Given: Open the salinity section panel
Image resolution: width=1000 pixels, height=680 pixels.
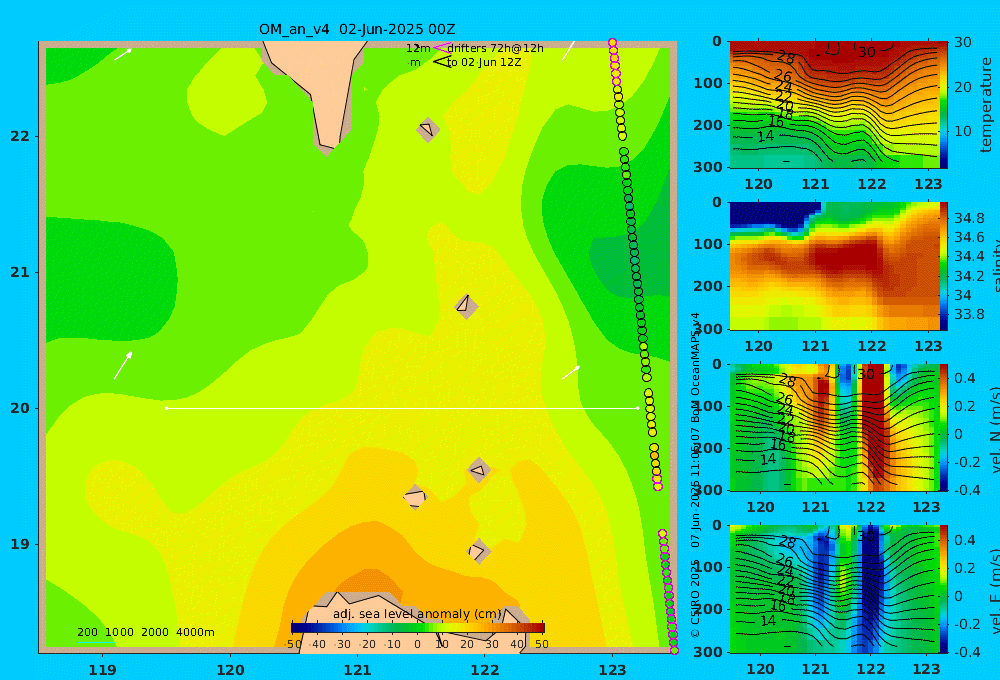Looking at the screenshot, I should pos(834,266).
